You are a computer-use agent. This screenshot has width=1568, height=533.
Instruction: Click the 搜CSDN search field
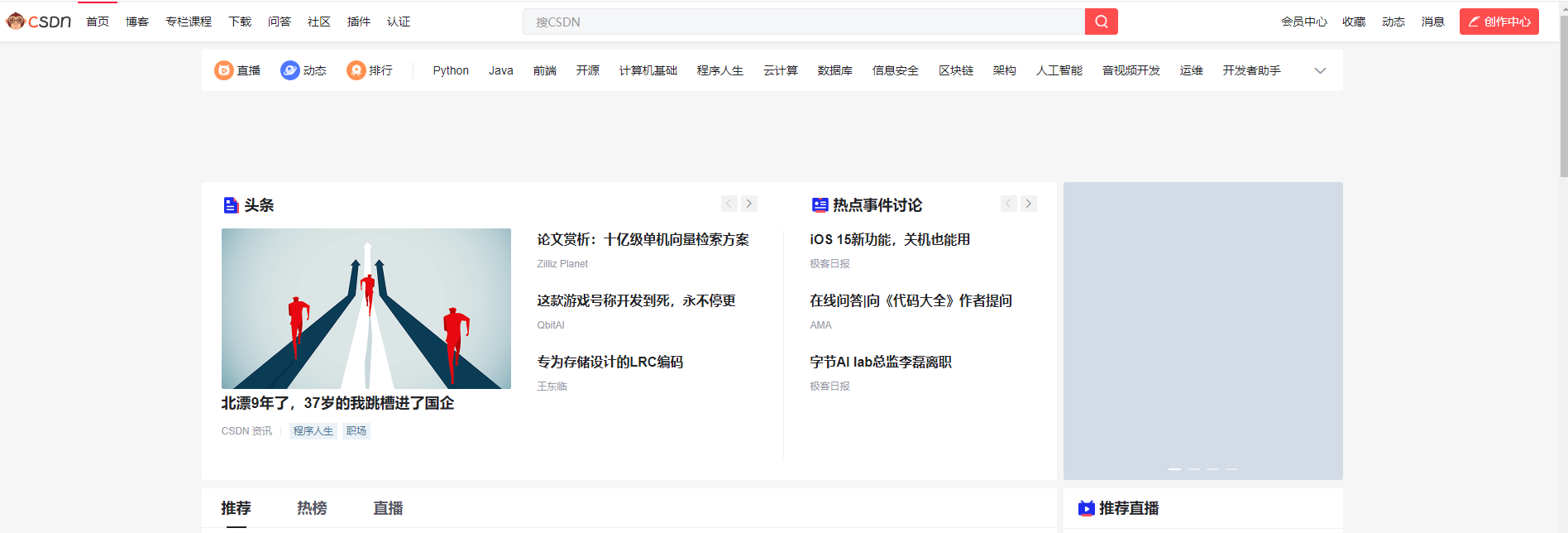click(804, 22)
